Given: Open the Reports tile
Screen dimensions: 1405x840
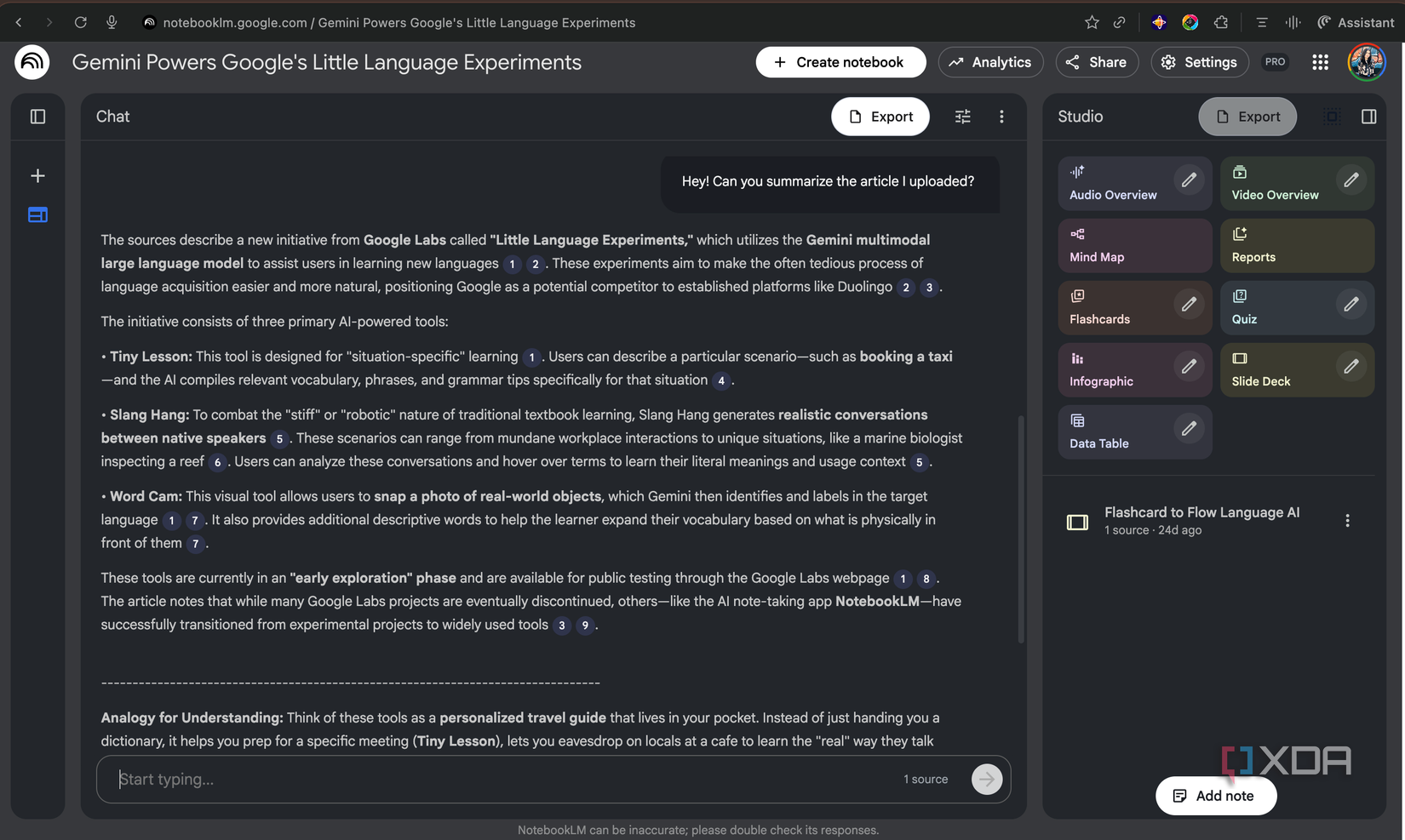Looking at the screenshot, I should point(1297,246).
